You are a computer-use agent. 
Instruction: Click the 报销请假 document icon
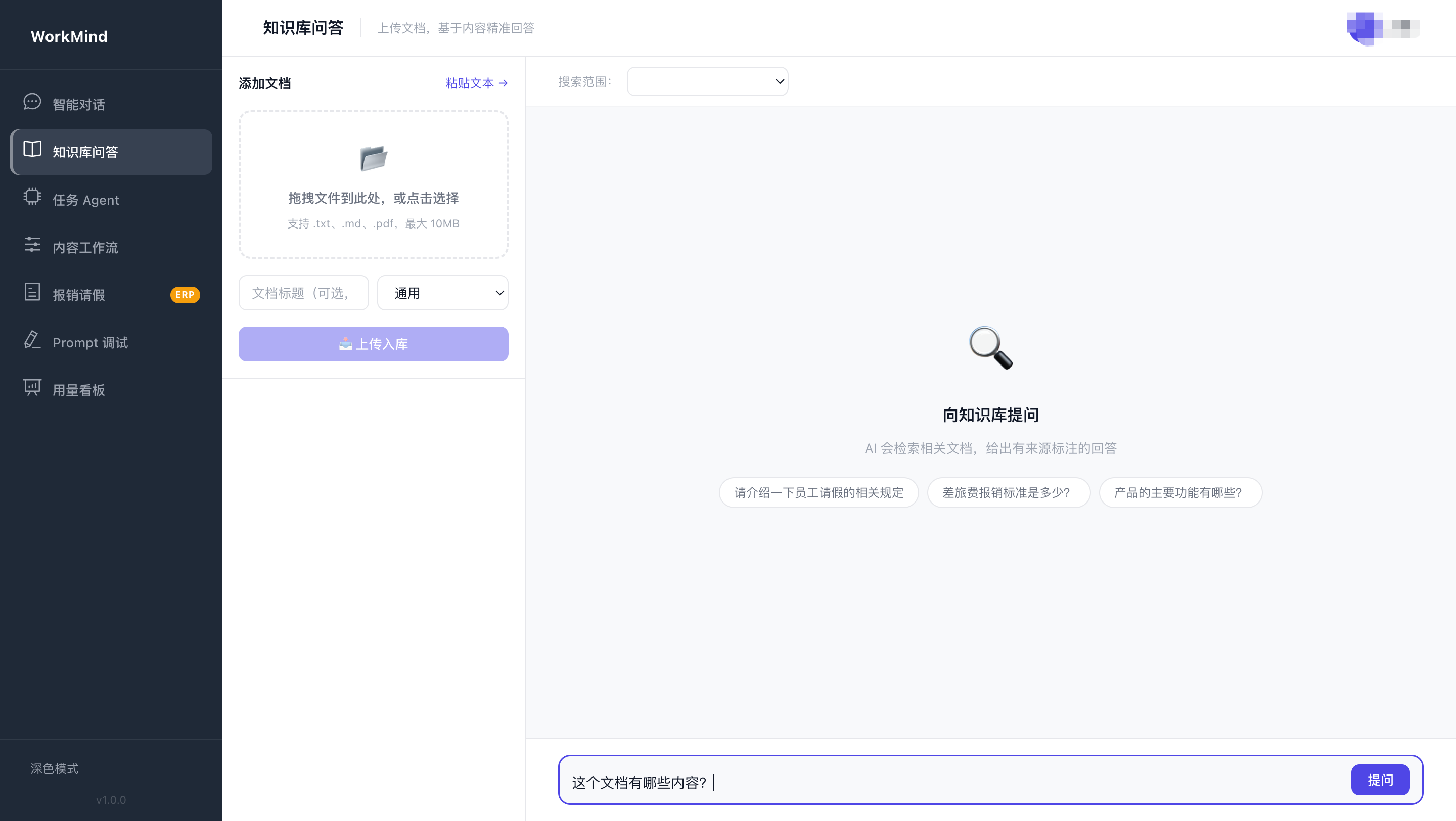coord(32,292)
